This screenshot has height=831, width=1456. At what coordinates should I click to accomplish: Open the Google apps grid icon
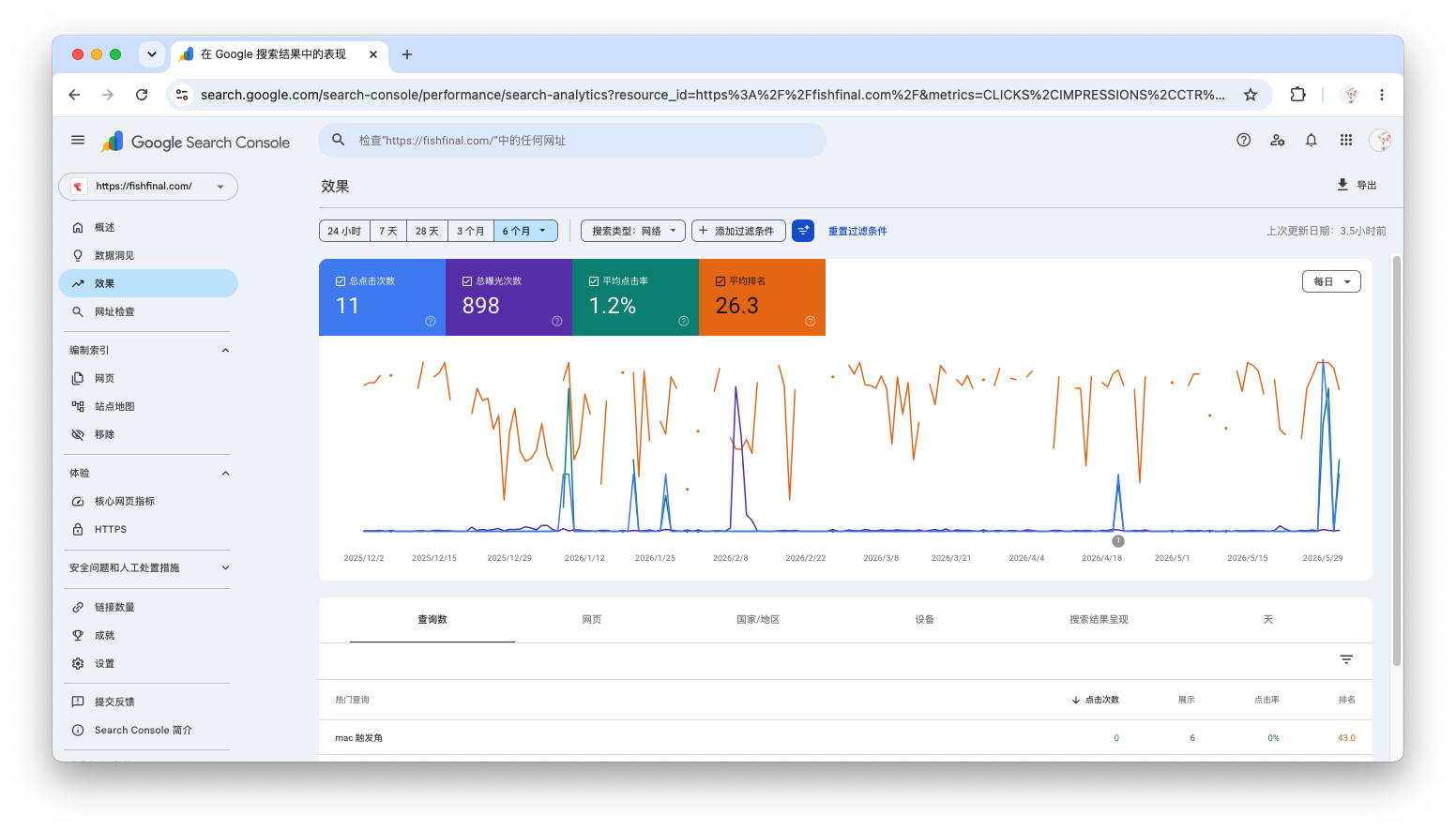[1345, 141]
